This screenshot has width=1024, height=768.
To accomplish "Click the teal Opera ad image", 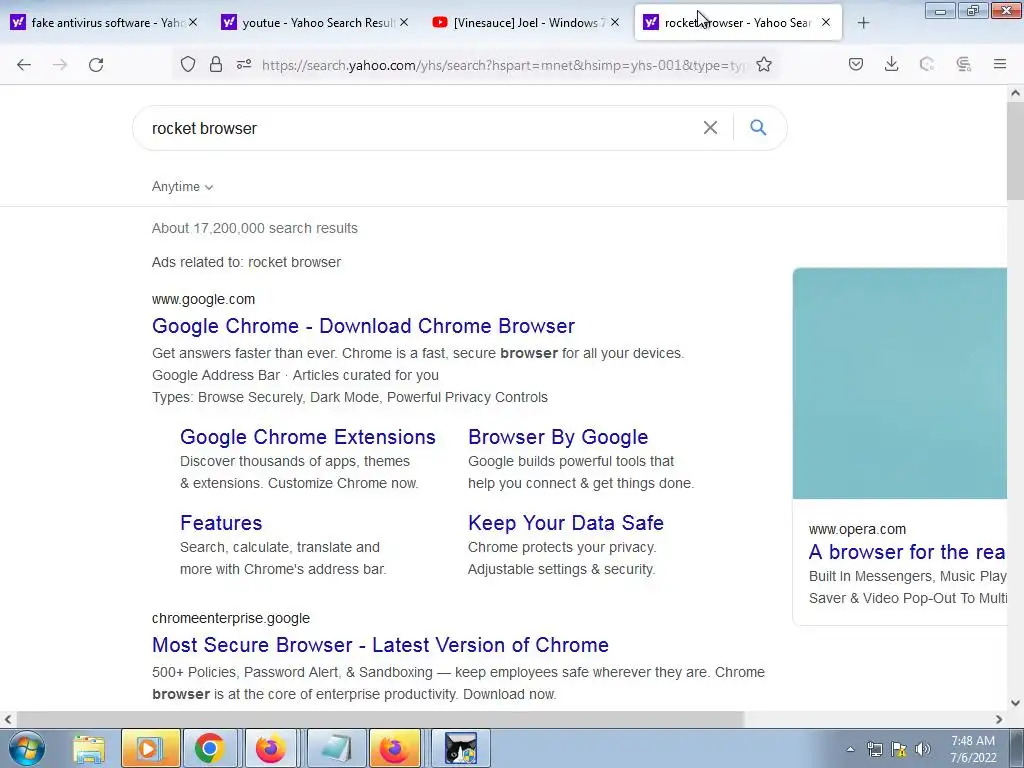I will [900, 383].
